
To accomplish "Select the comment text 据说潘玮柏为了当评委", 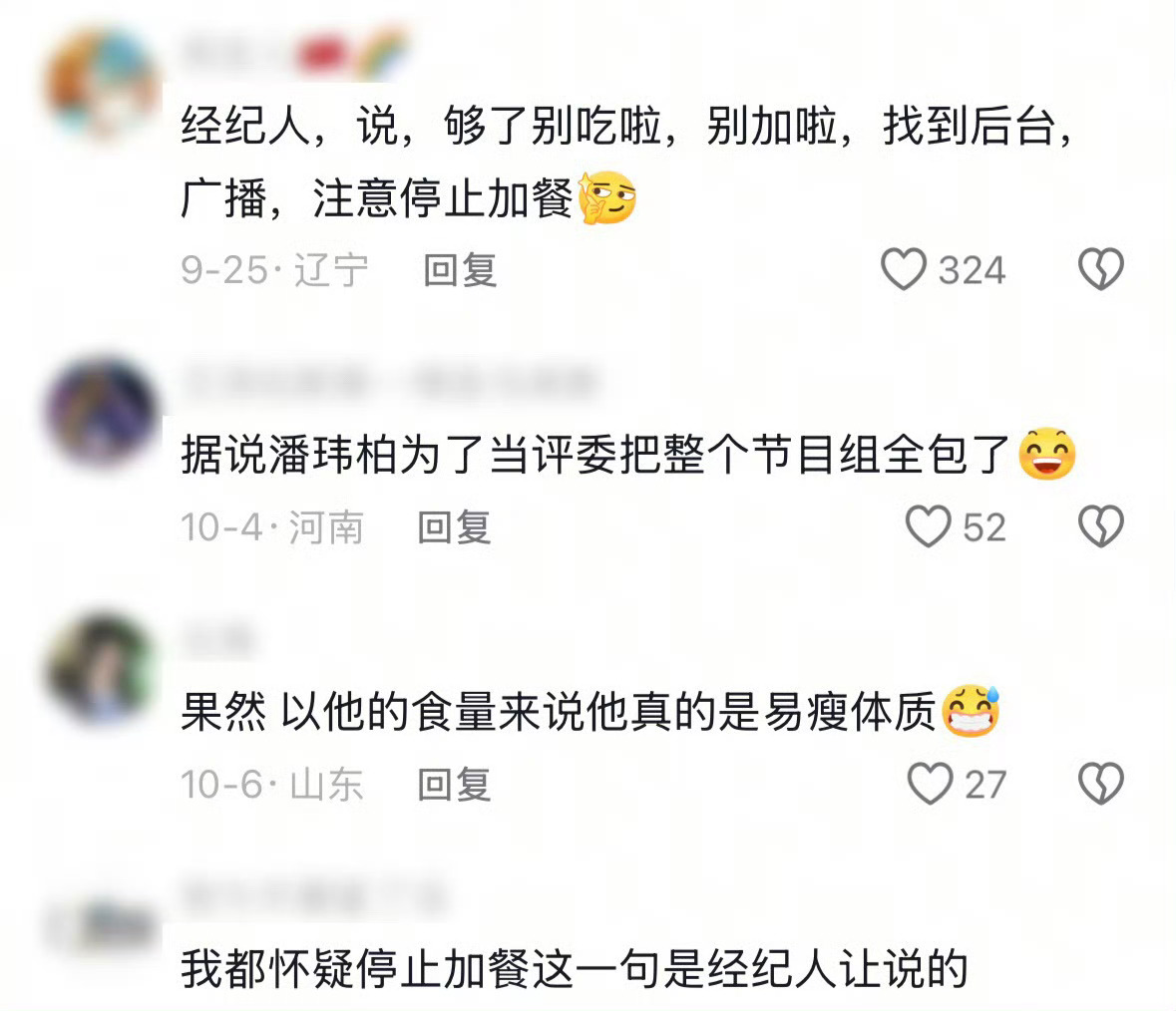I will pos(628,455).
